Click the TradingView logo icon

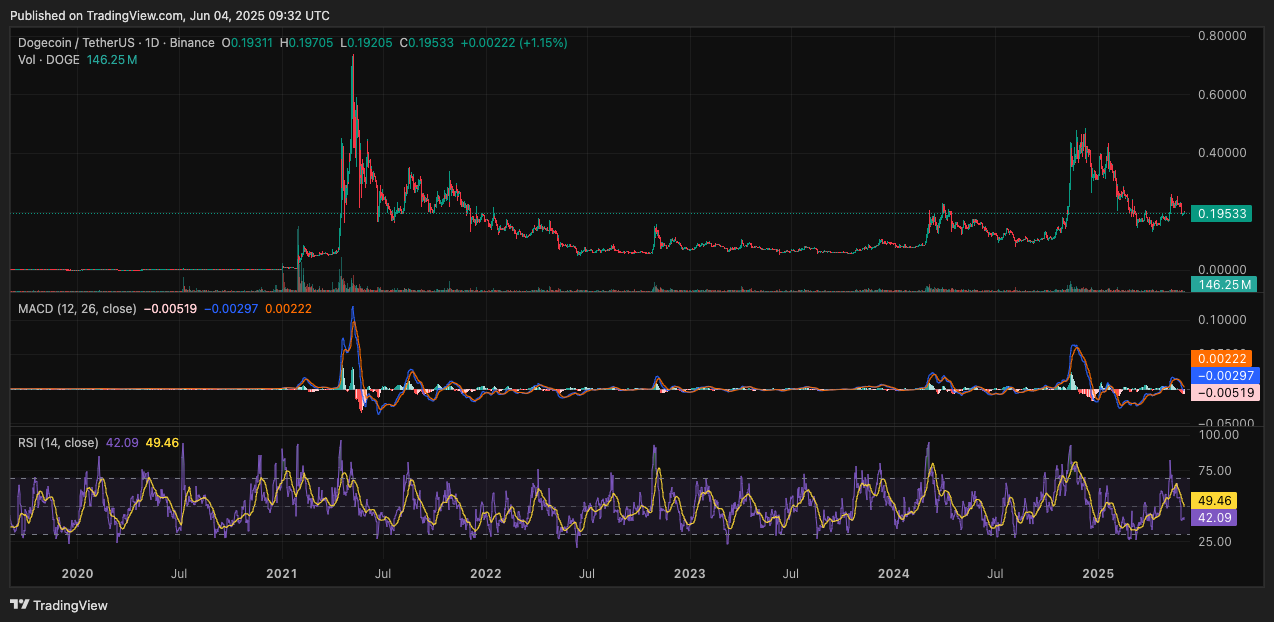(x=20, y=605)
